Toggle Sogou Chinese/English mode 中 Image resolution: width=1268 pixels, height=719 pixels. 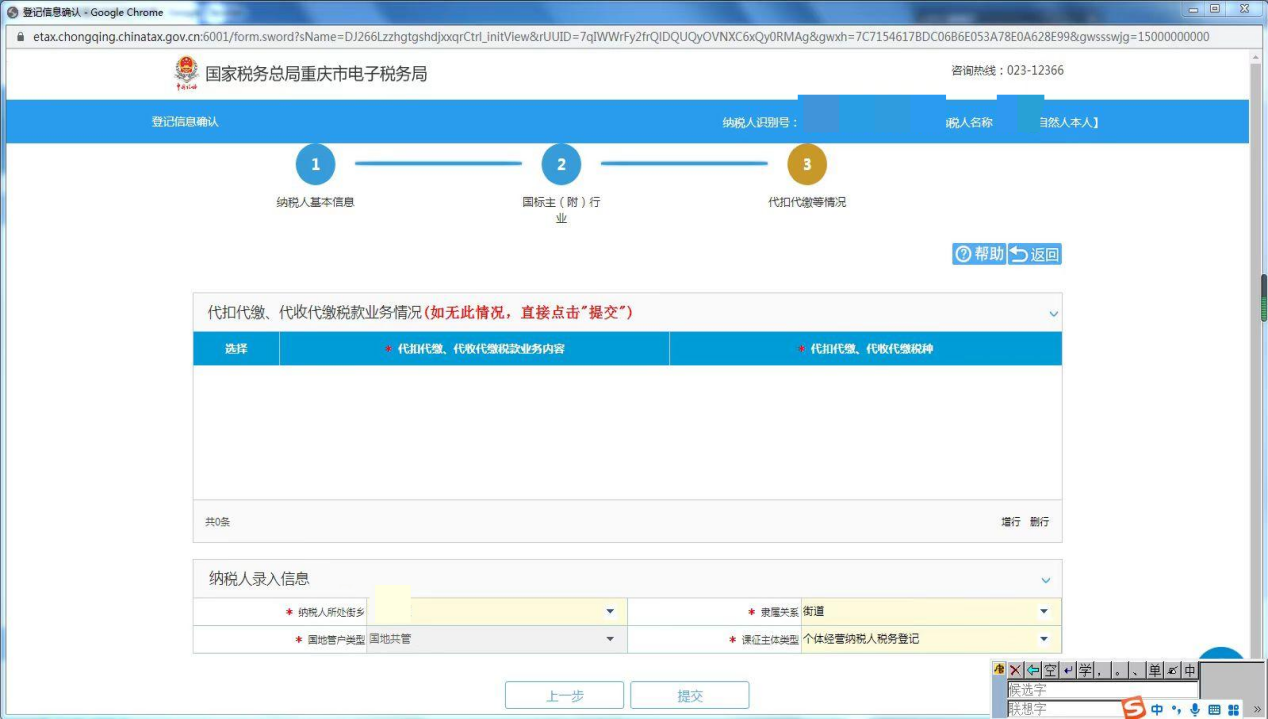coord(1157,710)
